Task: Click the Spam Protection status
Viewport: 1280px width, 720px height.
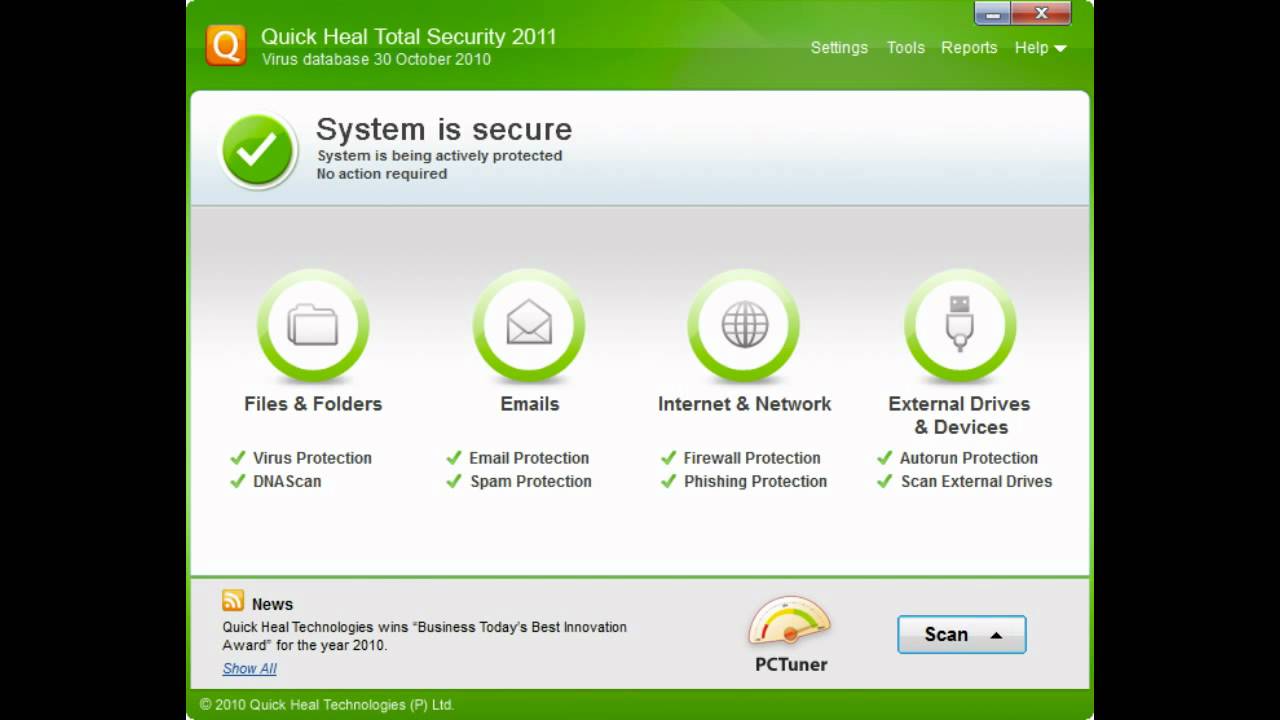Action: pyautogui.click(x=519, y=481)
